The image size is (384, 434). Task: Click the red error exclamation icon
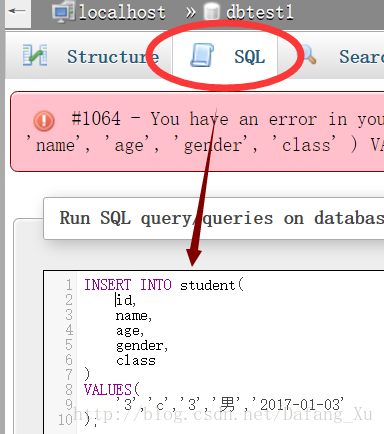click(44, 120)
